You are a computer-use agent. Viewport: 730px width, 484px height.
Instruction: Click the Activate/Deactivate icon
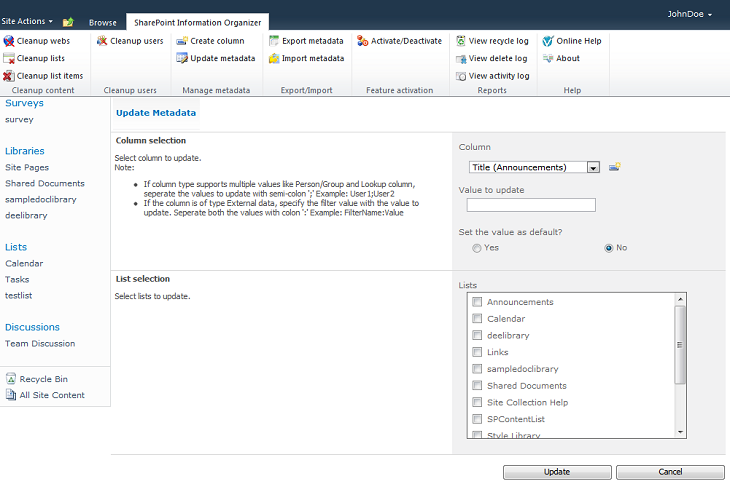(363, 41)
